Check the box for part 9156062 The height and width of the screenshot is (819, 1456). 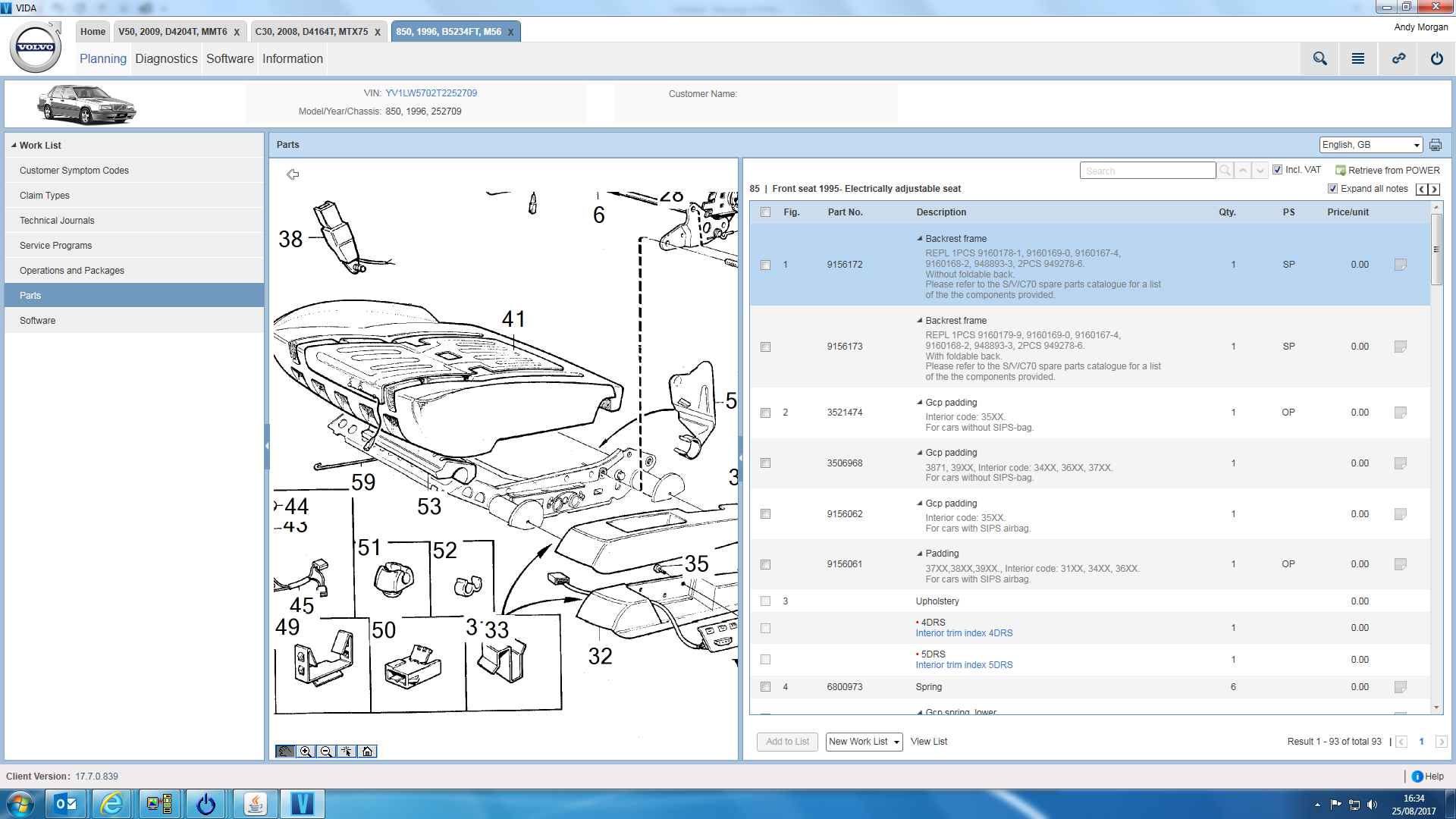[765, 514]
